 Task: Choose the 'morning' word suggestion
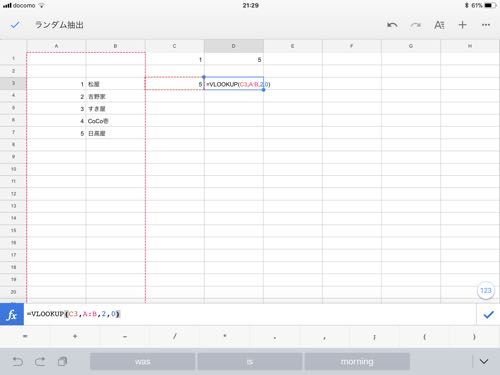(x=357, y=362)
